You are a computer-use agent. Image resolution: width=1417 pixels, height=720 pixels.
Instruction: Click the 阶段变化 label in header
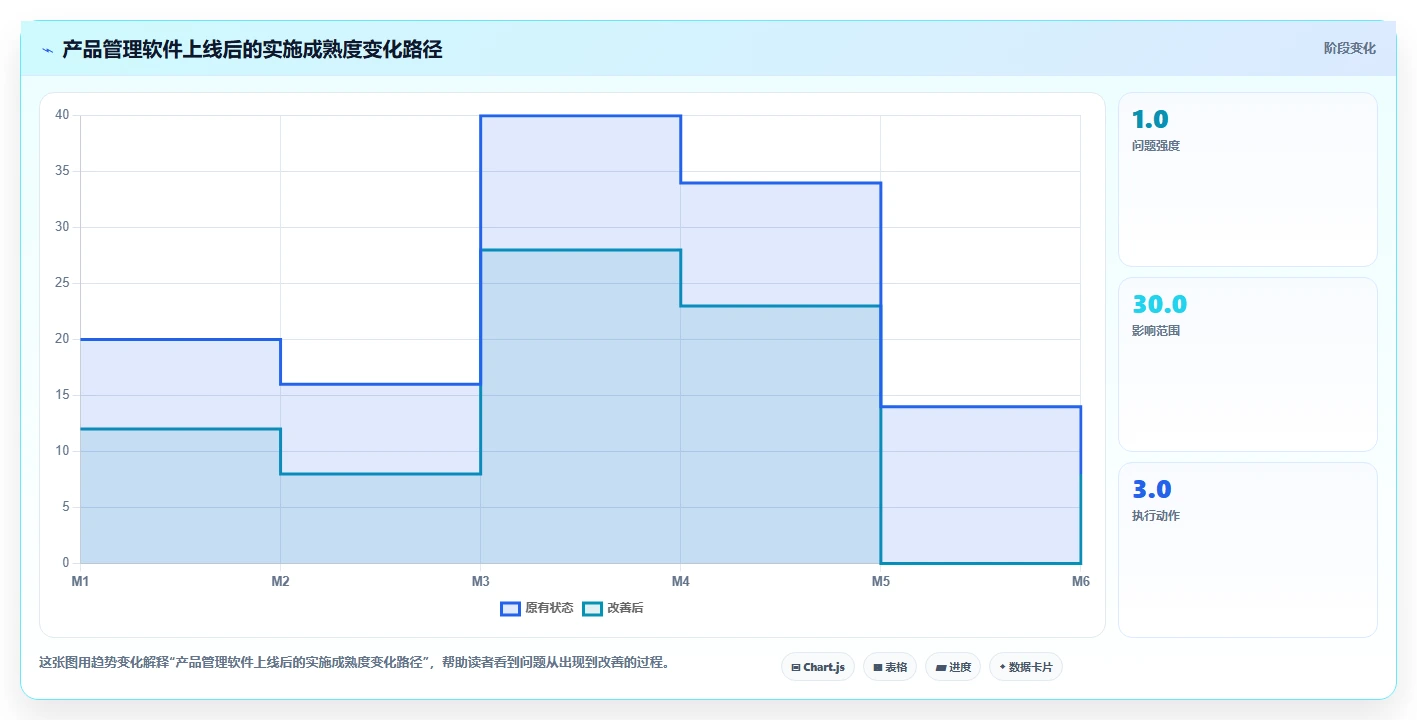1350,48
